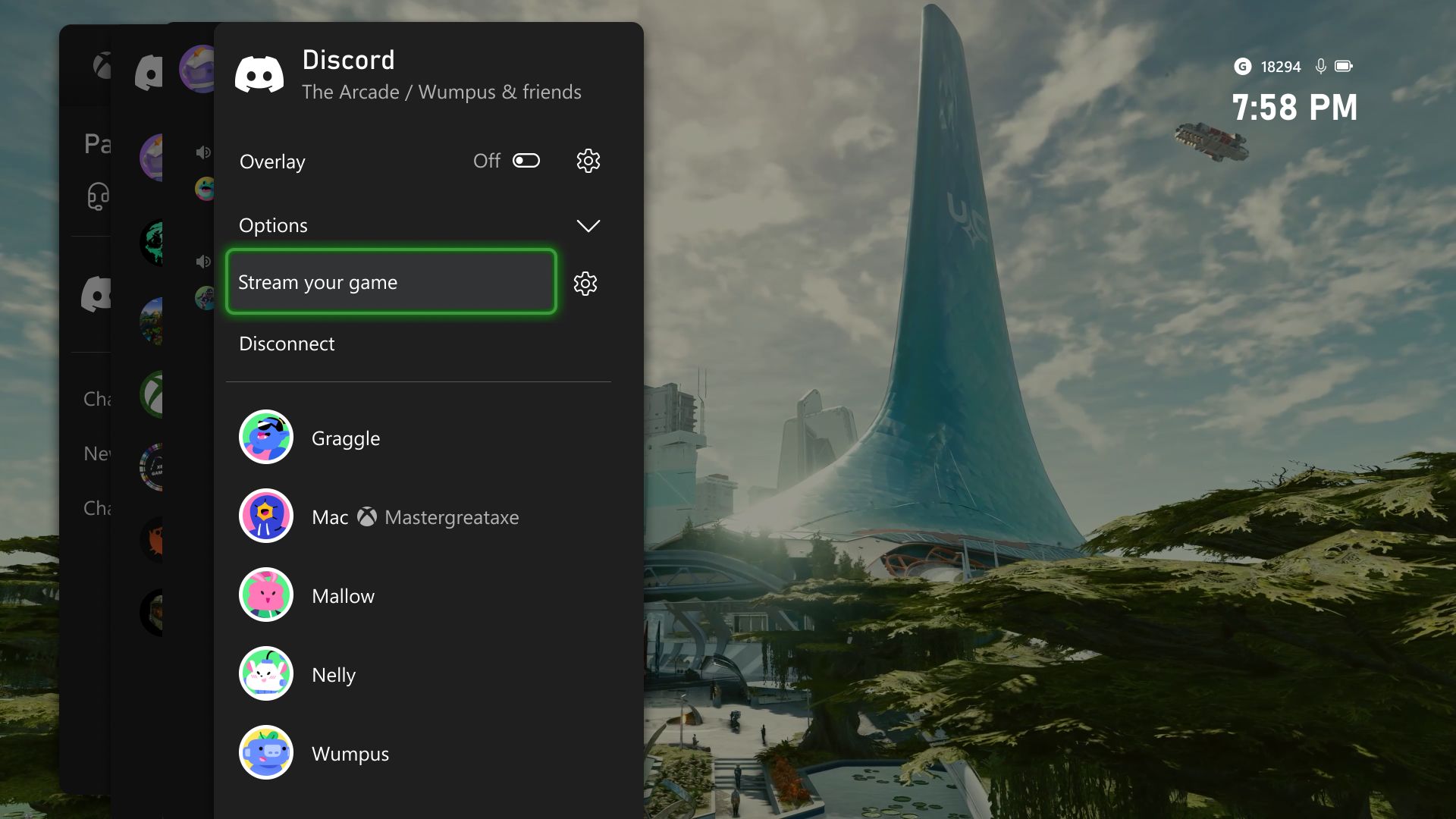Collapse the Options chevron arrow

pyautogui.click(x=588, y=225)
